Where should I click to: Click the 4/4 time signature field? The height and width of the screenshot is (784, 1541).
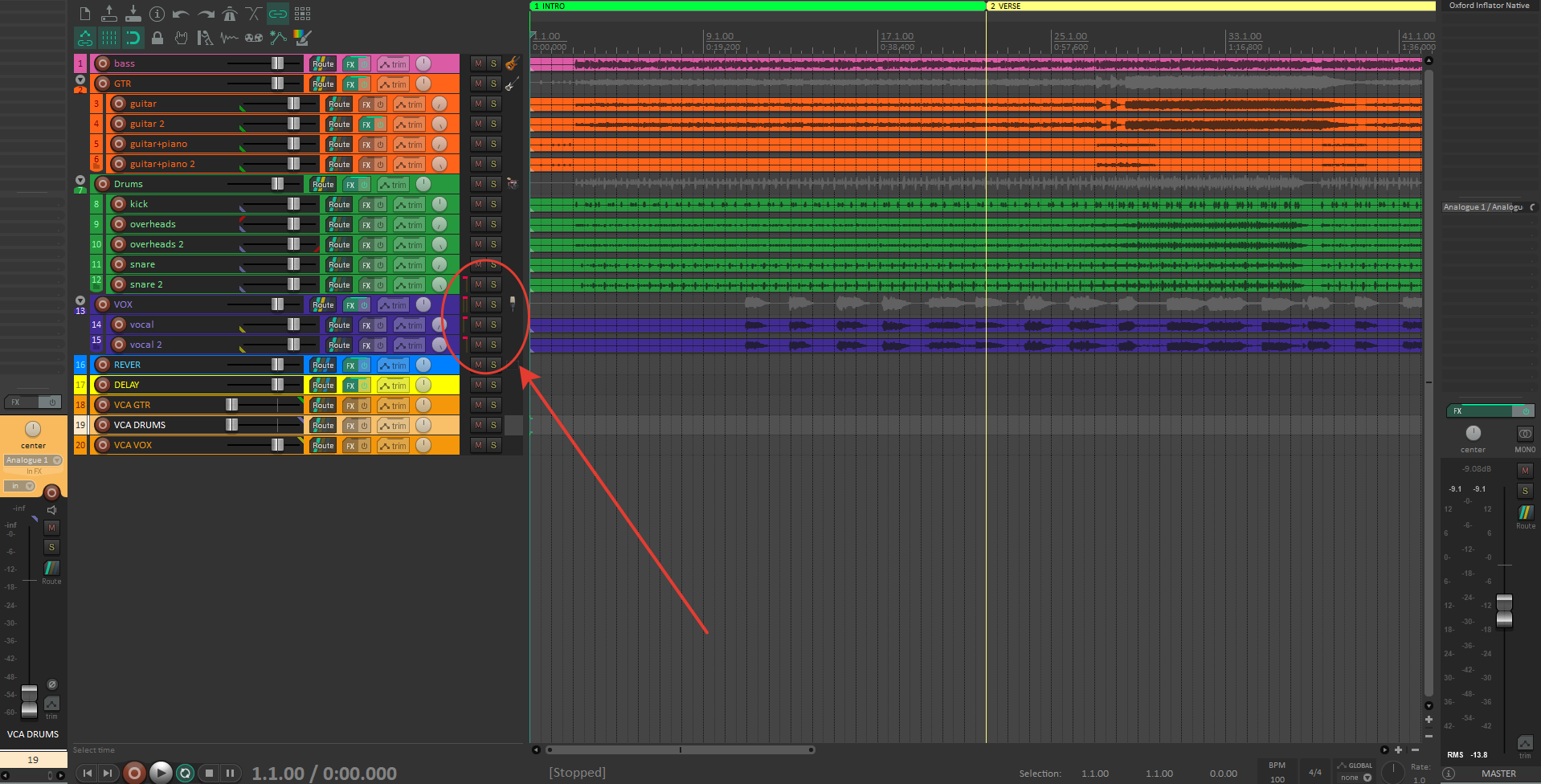1315,772
